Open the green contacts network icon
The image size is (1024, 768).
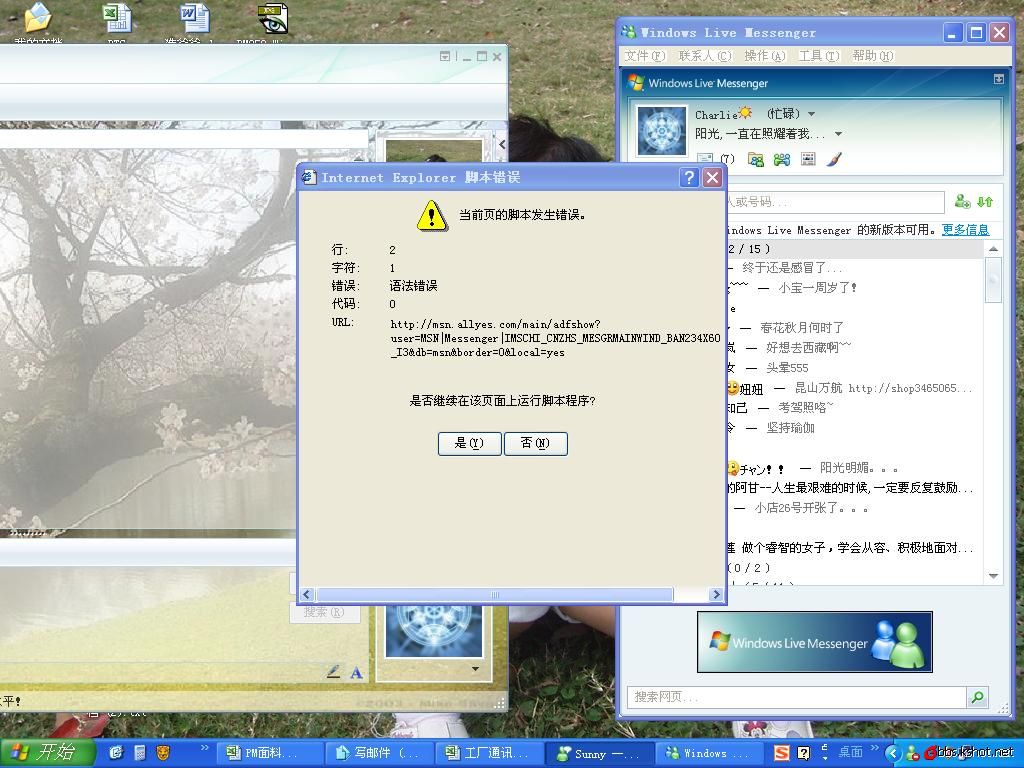pyautogui.click(x=782, y=159)
